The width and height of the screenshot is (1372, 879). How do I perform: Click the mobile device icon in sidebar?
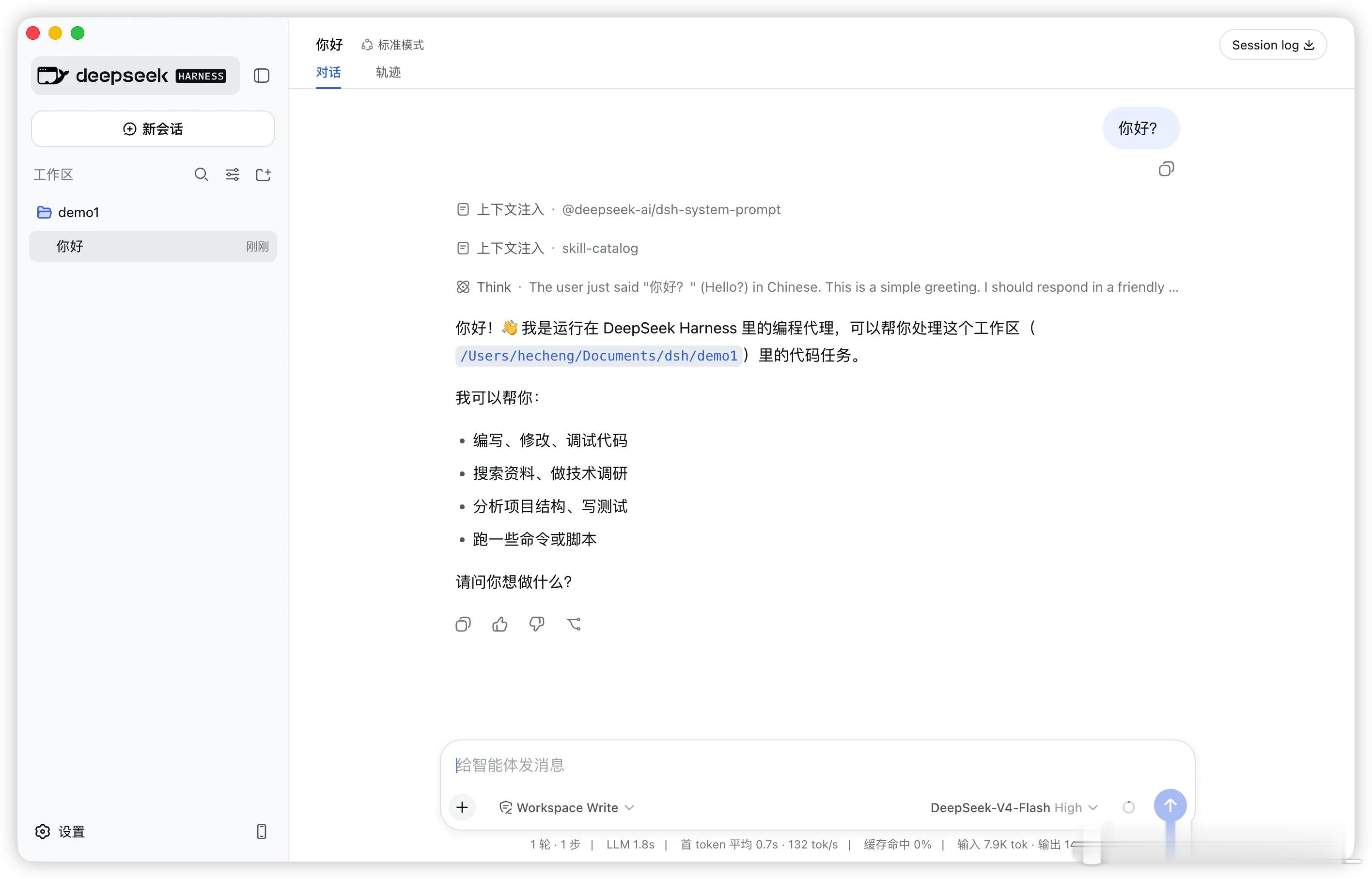261,832
